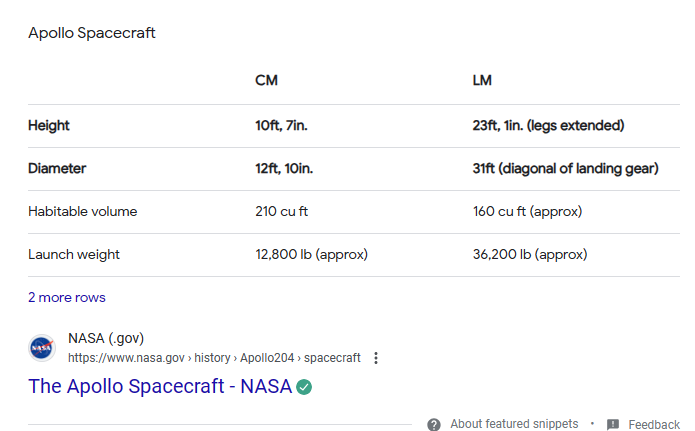The width and height of the screenshot is (695, 431).
Task: Click the question mark help icon
Action: pos(434,424)
